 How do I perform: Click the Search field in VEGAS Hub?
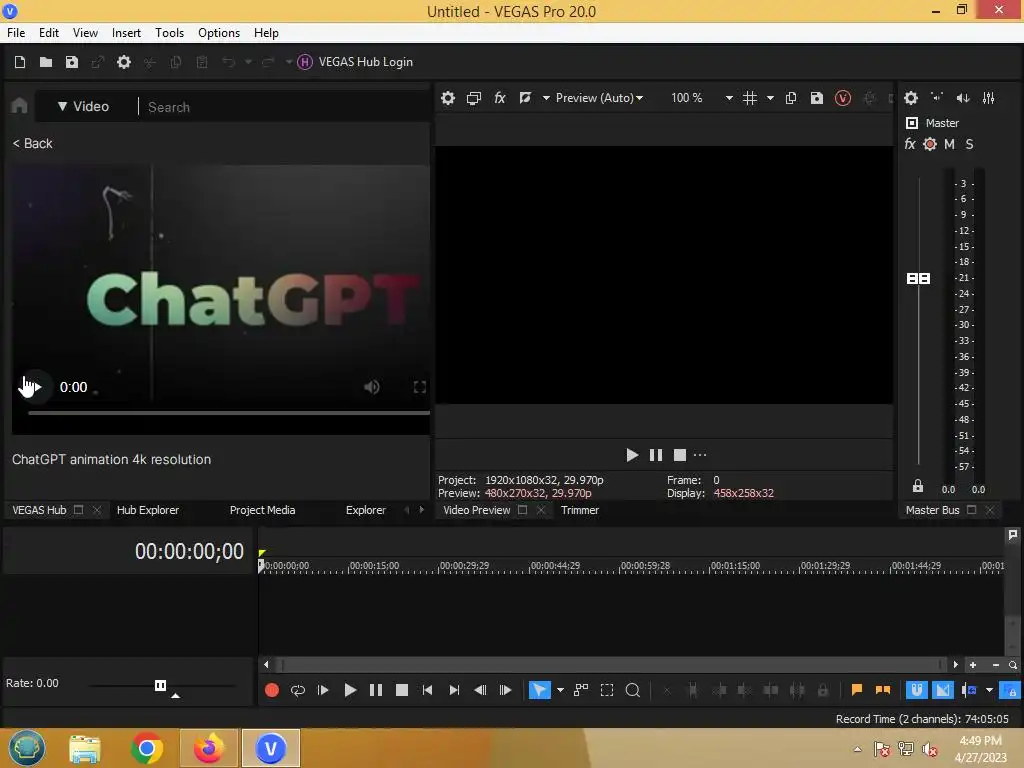[284, 107]
